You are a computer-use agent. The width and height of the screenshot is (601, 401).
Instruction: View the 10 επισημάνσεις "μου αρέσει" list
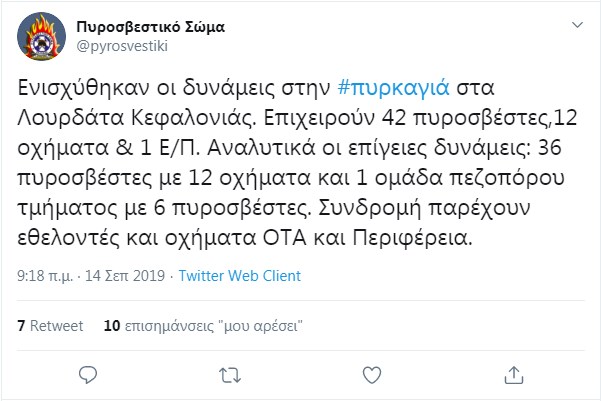203,325
